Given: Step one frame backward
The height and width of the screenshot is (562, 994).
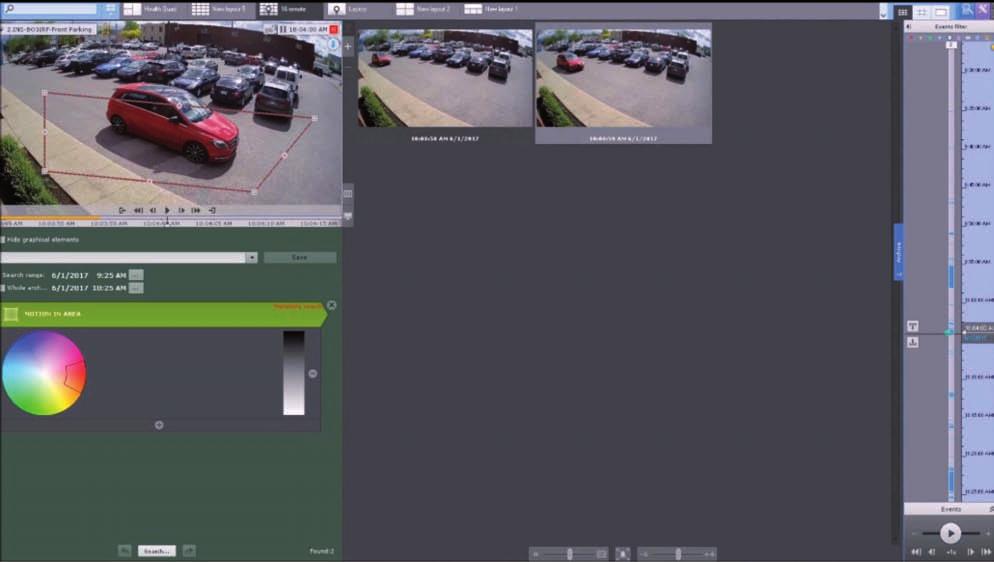Looking at the screenshot, I should (x=153, y=210).
